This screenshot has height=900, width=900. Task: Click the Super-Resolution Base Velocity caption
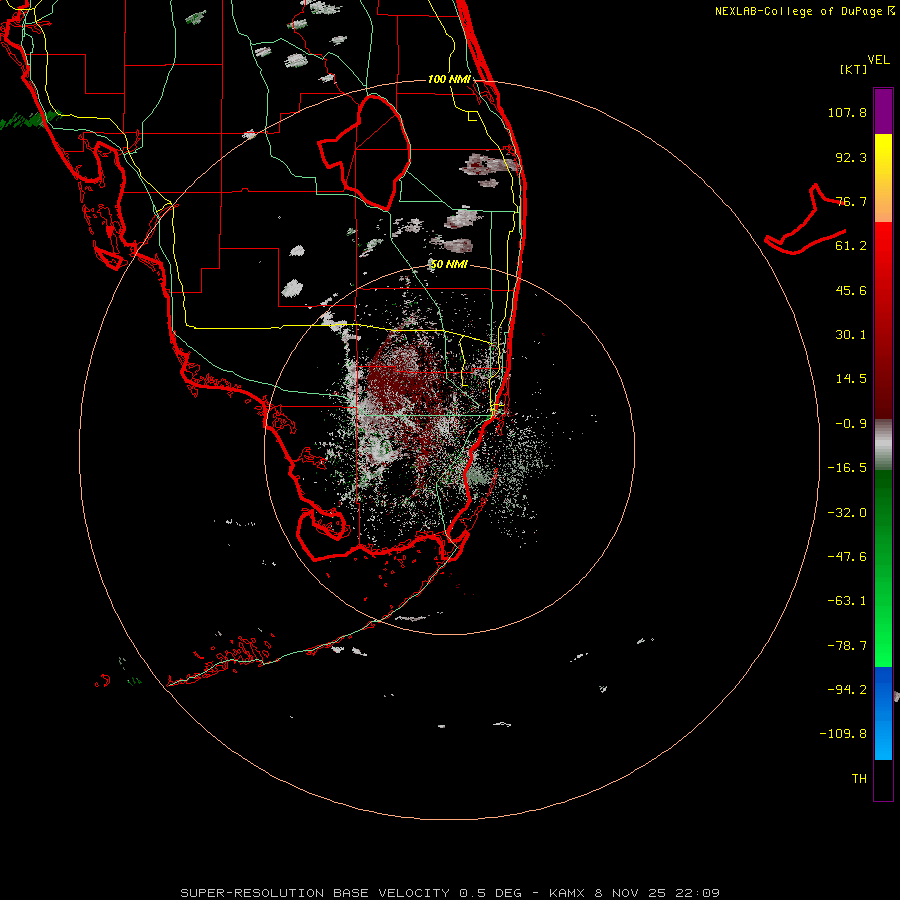(x=449, y=893)
